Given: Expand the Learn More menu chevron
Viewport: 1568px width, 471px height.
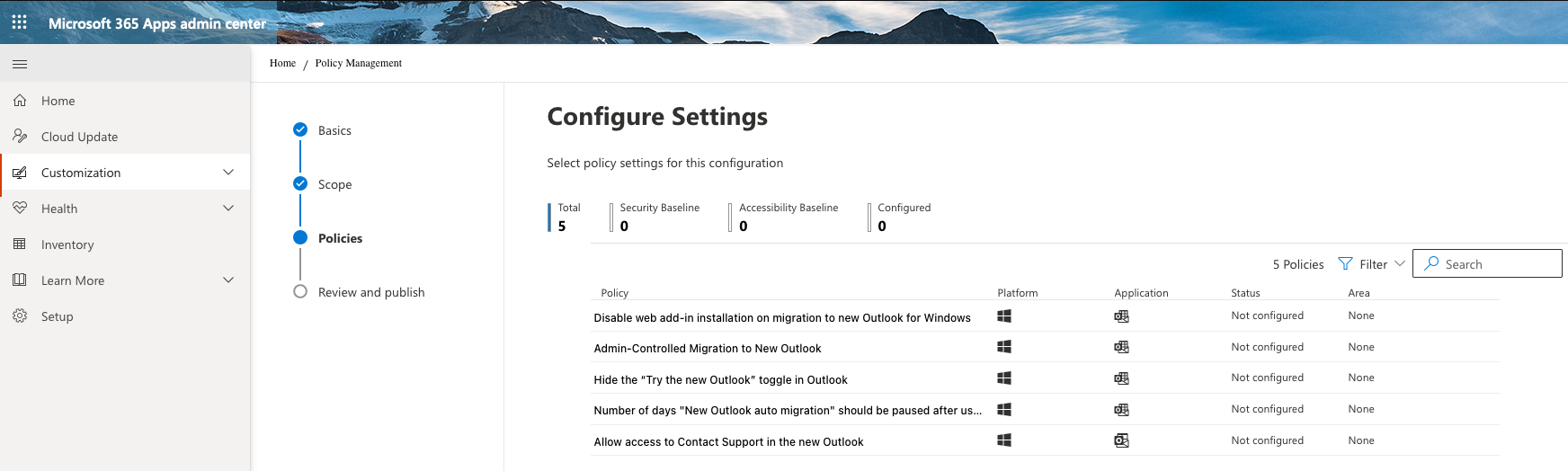Looking at the screenshot, I should pos(228,280).
